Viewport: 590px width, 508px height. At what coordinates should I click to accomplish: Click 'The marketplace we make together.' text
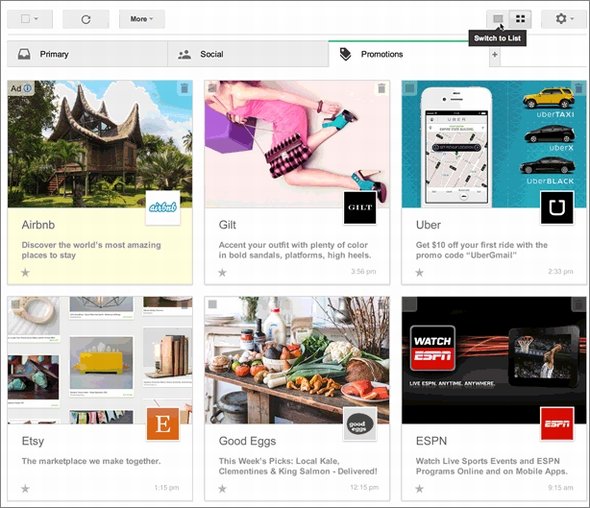[x=91, y=461]
